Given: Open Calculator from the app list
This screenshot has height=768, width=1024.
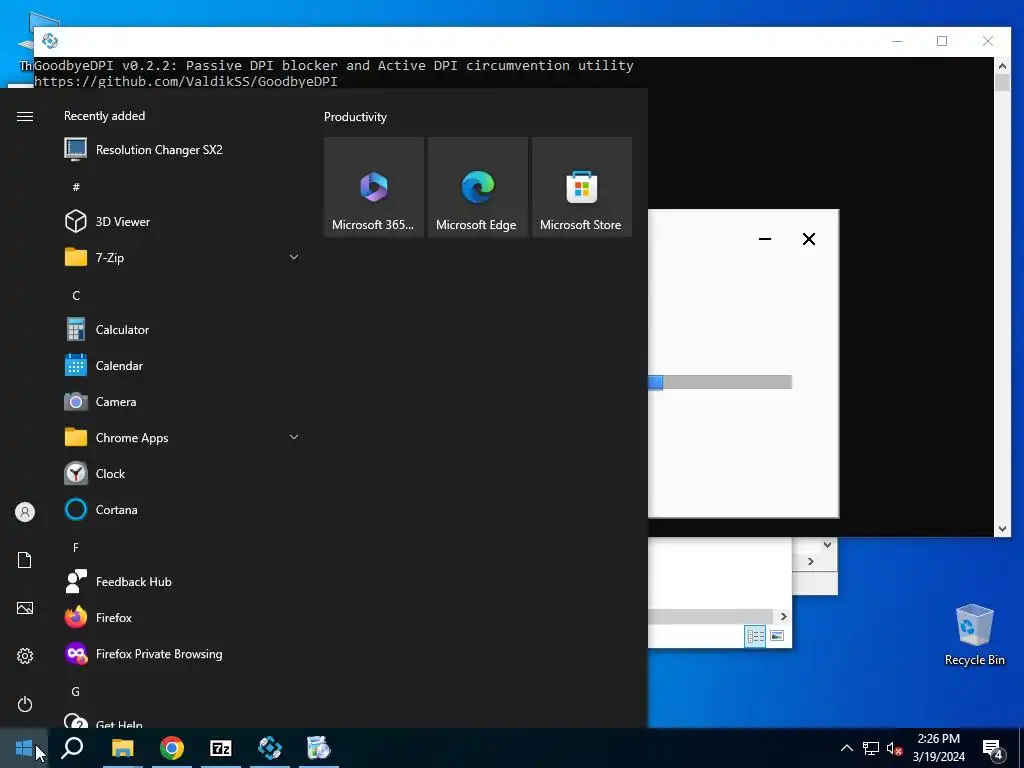Looking at the screenshot, I should pyautogui.click(x=182, y=330).
